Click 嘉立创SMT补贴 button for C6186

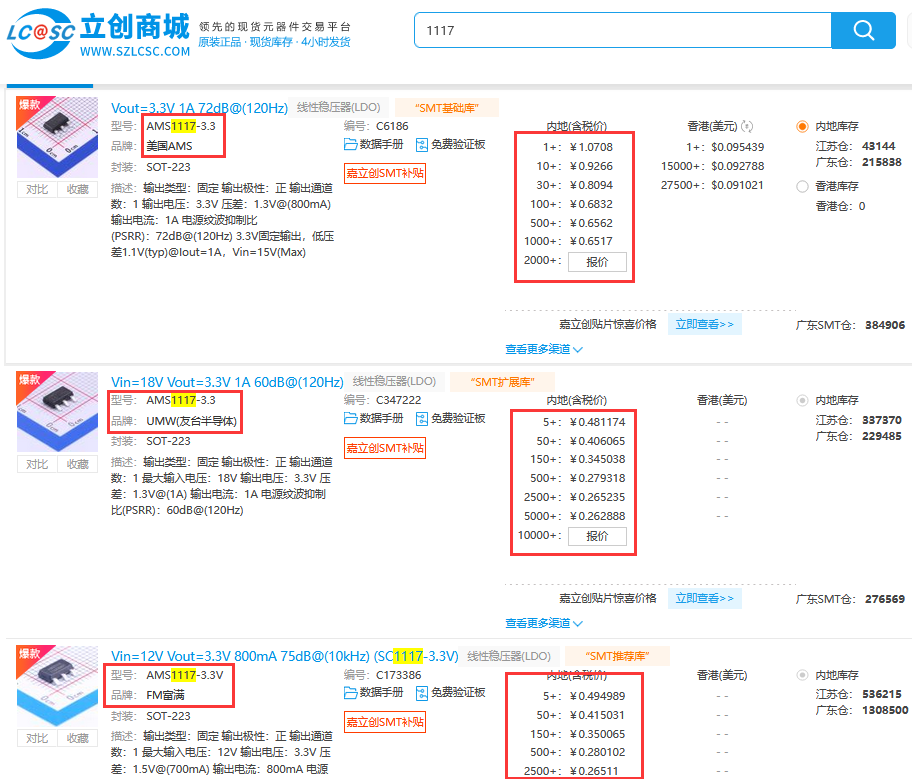point(385,173)
